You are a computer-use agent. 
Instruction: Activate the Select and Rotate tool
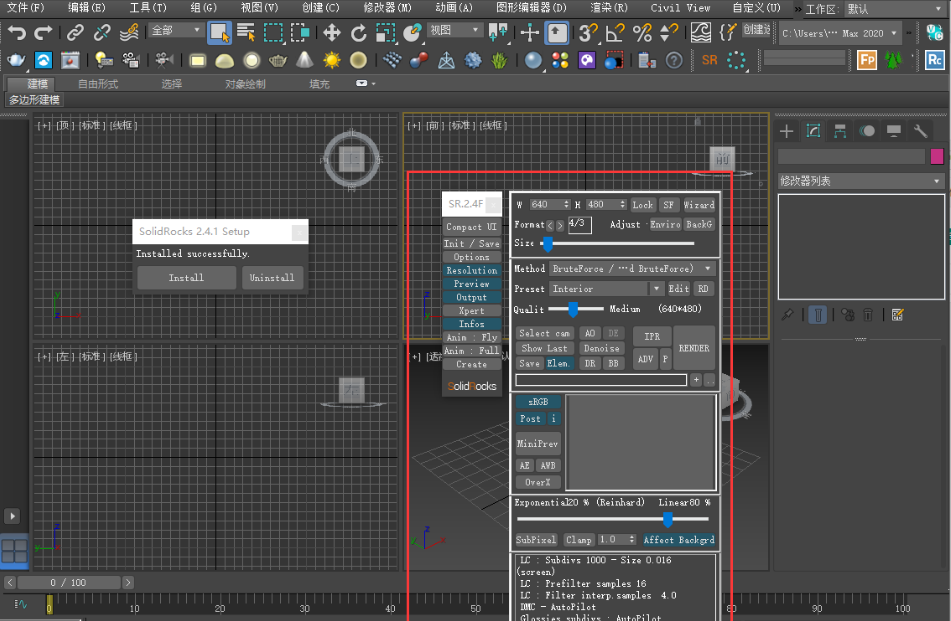[x=358, y=32]
